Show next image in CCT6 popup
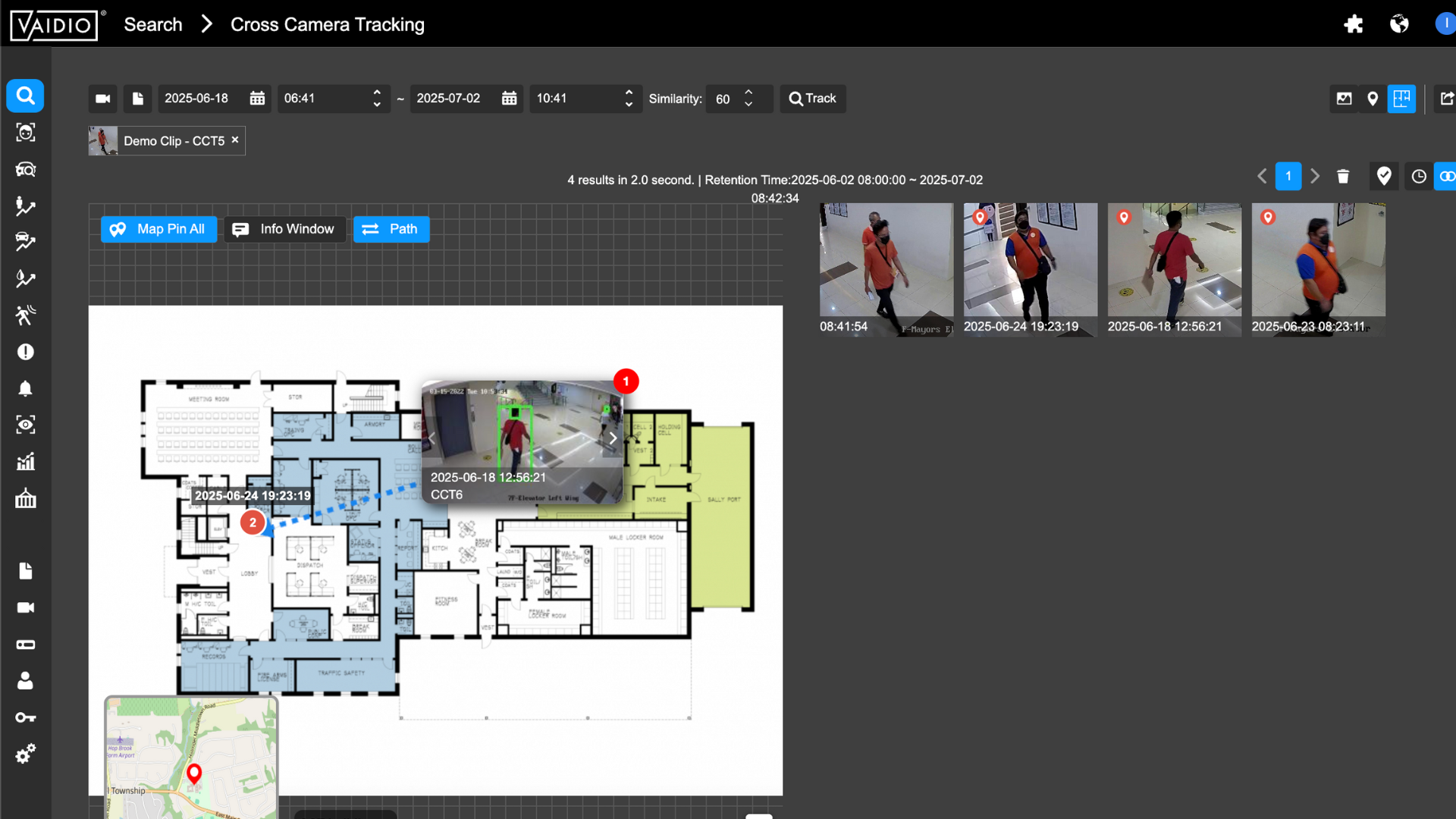1456x819 pixels. click(613, 438)
